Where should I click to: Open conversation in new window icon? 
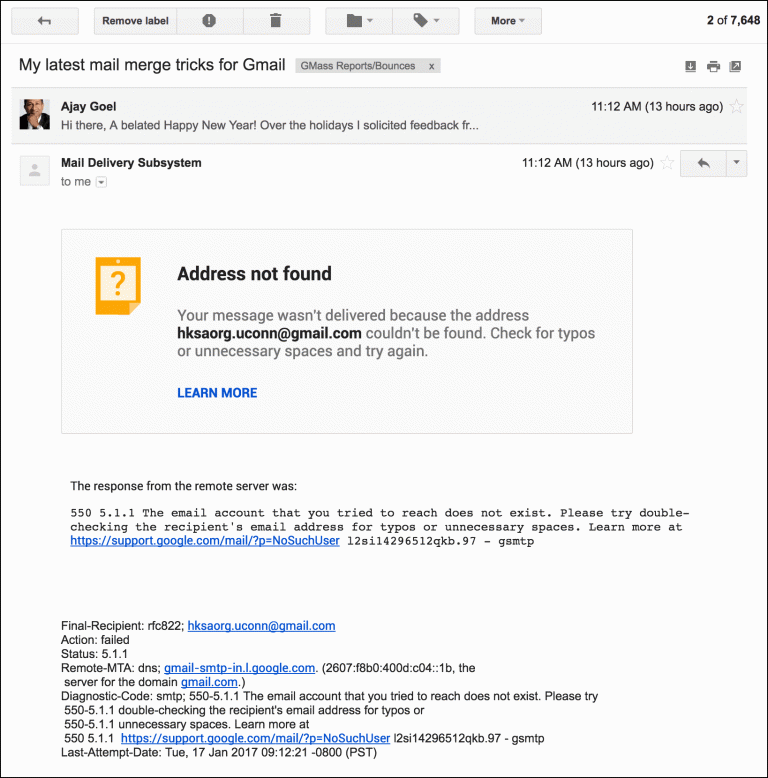click(735, 66)
